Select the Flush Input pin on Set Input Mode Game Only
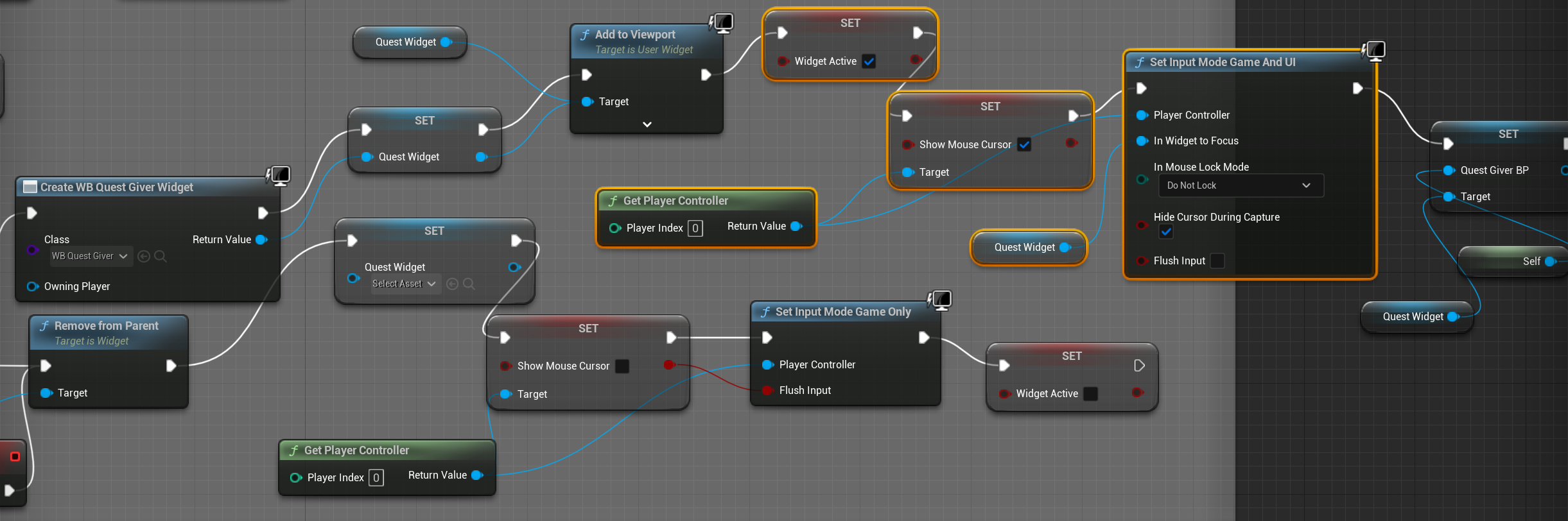 pyautogui.click(x=767, y=390)
